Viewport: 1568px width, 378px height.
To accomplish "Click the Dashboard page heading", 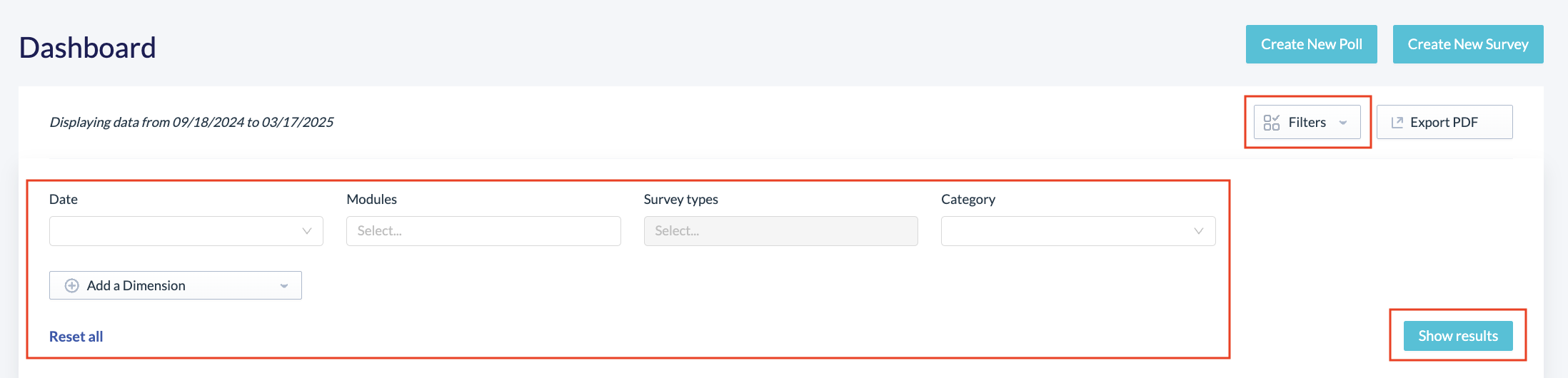I will pyautogui.click(x=87, y=48).
